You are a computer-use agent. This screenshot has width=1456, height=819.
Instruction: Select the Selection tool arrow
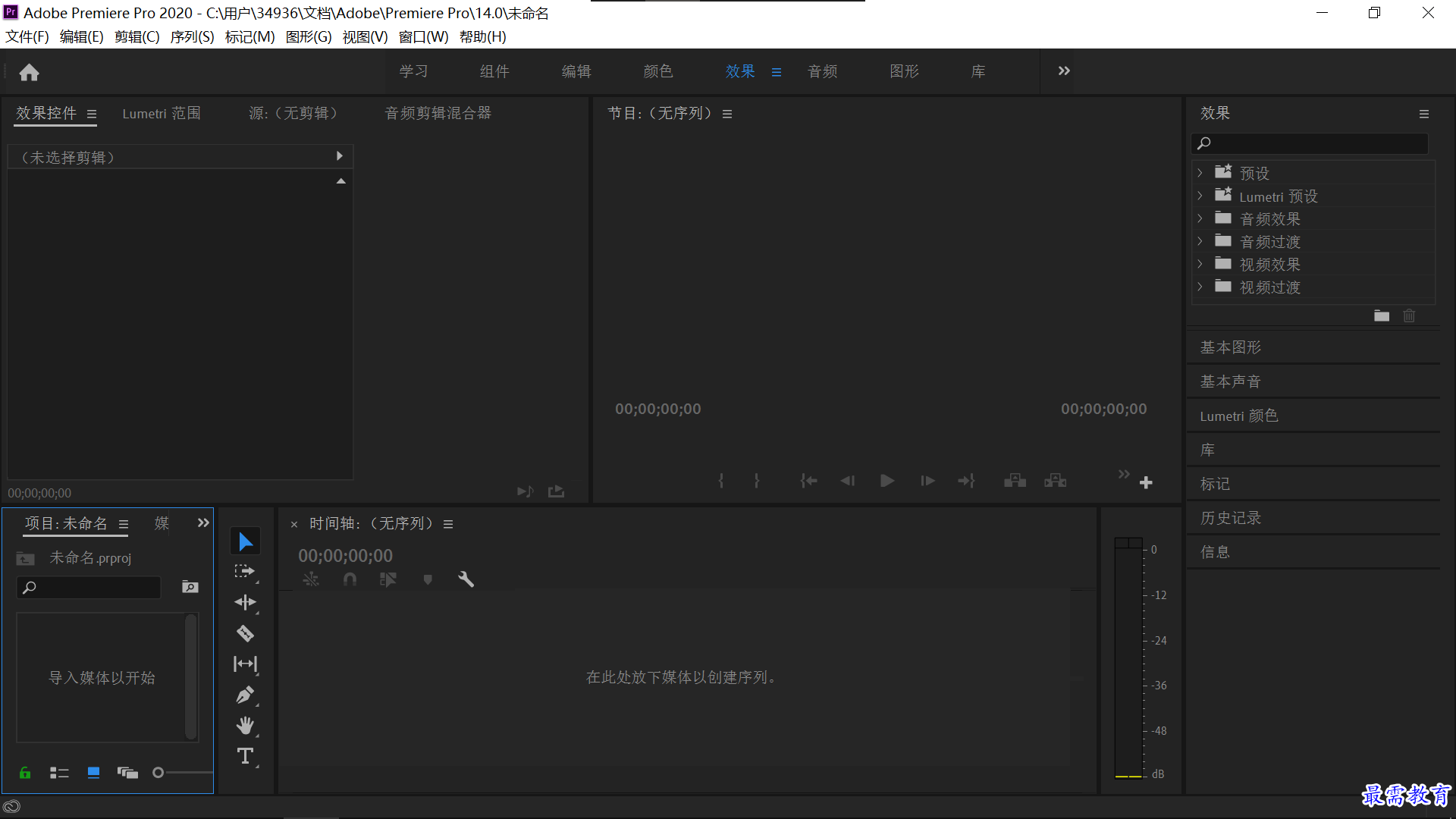[x=246, y=541]
